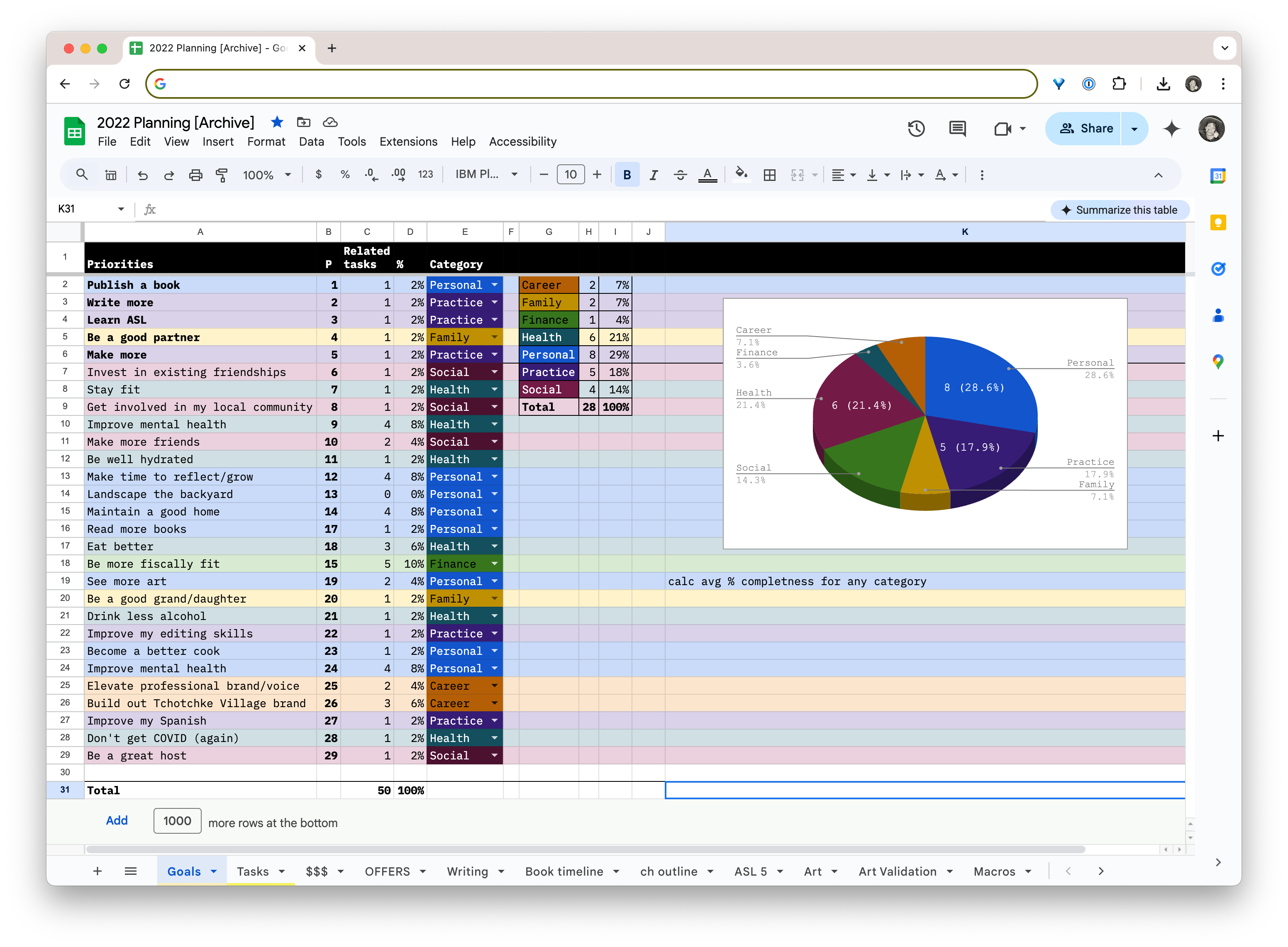Click the Share button
Viewport: 1288px width, 947px height.
[1085, 128]
